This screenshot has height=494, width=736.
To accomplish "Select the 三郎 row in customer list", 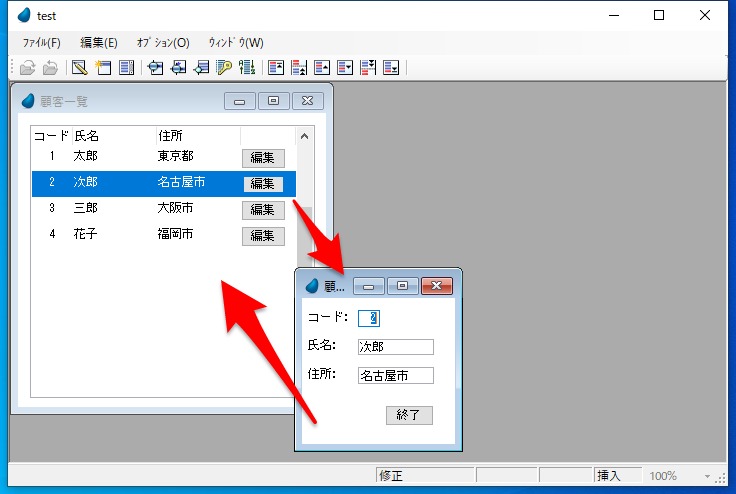I will point(130,209).
